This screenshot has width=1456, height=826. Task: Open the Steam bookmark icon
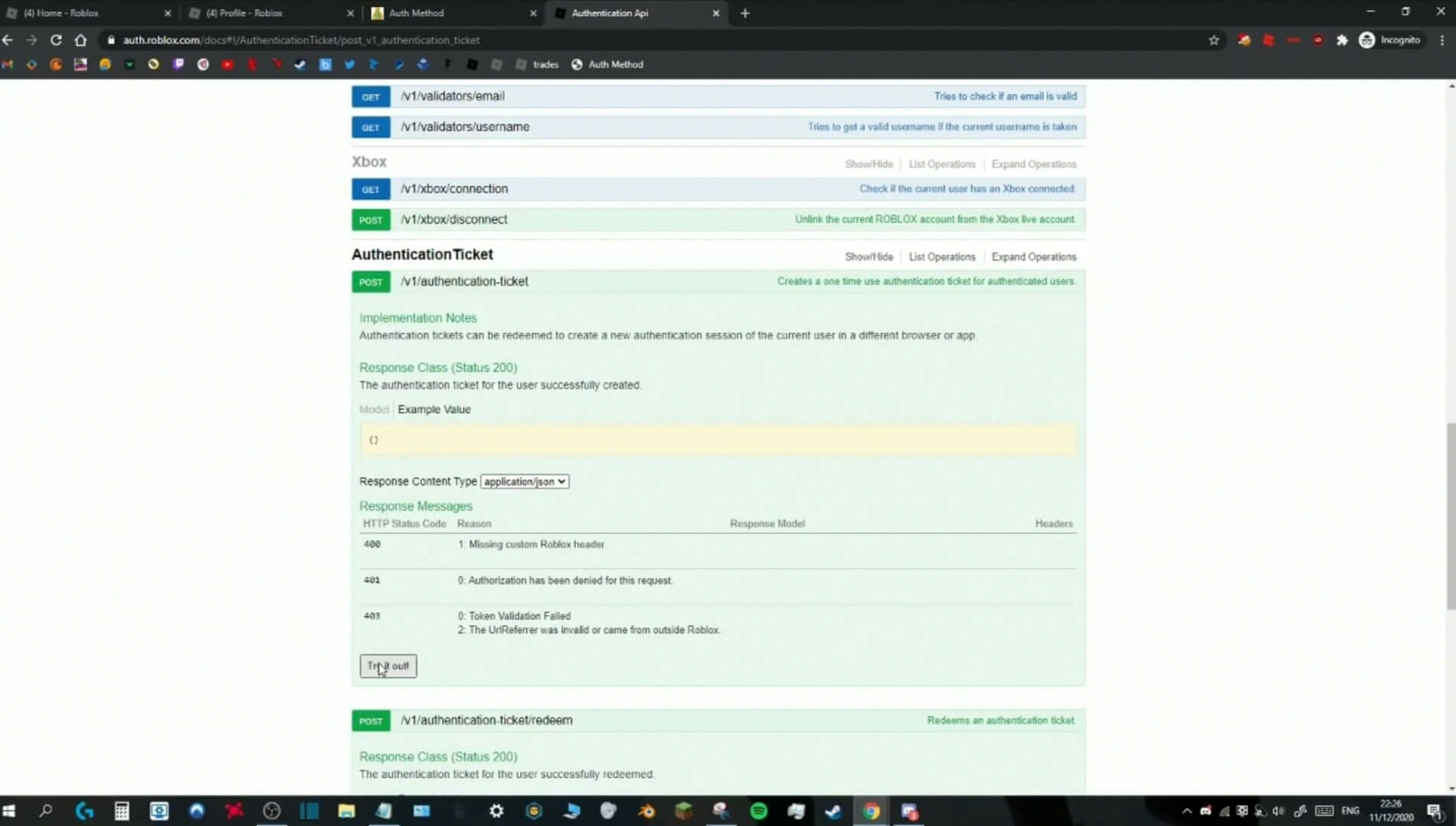click(301, 65)
